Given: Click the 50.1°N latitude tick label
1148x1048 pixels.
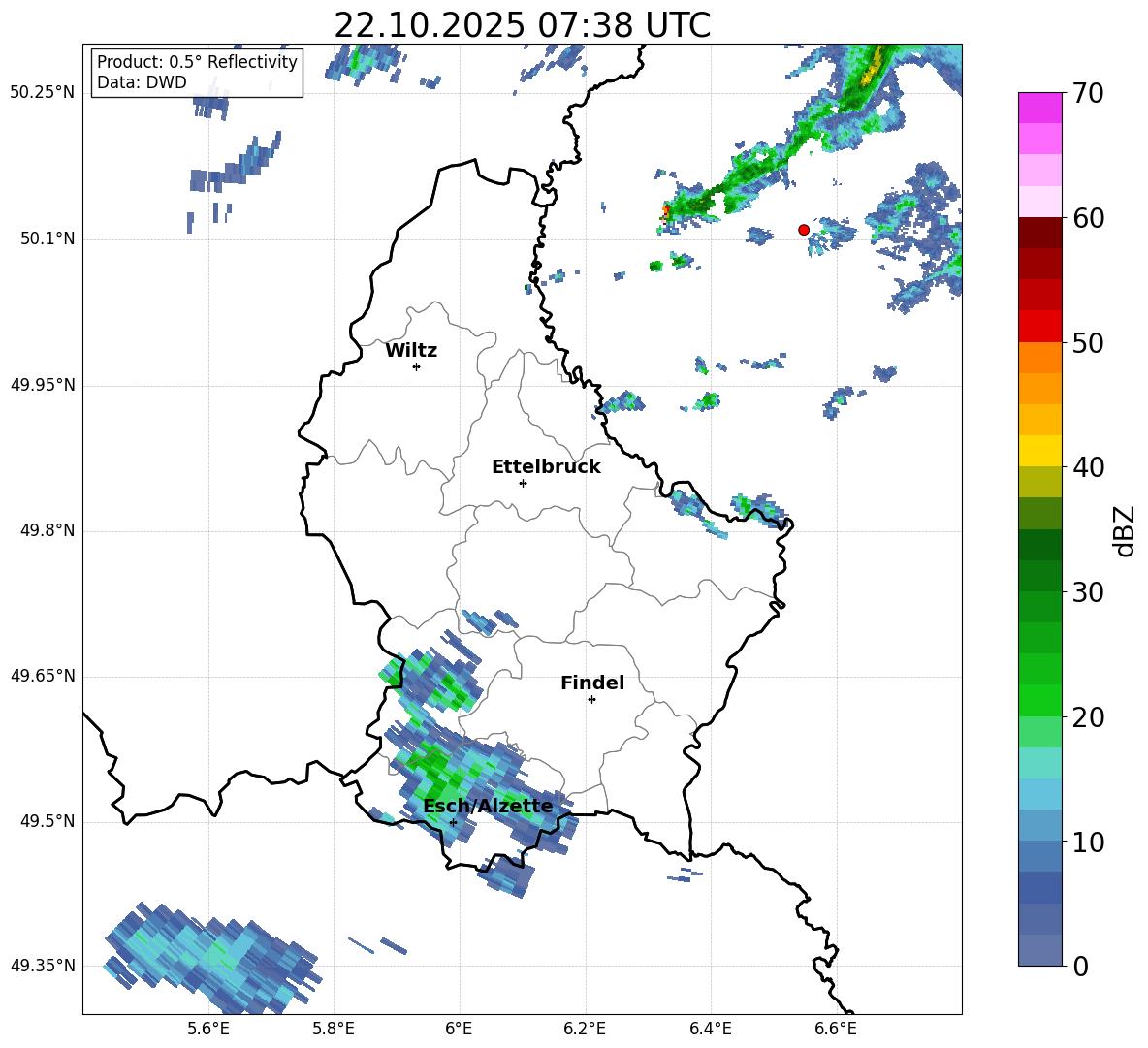Looking at the screenshot, I should (48, 238).
